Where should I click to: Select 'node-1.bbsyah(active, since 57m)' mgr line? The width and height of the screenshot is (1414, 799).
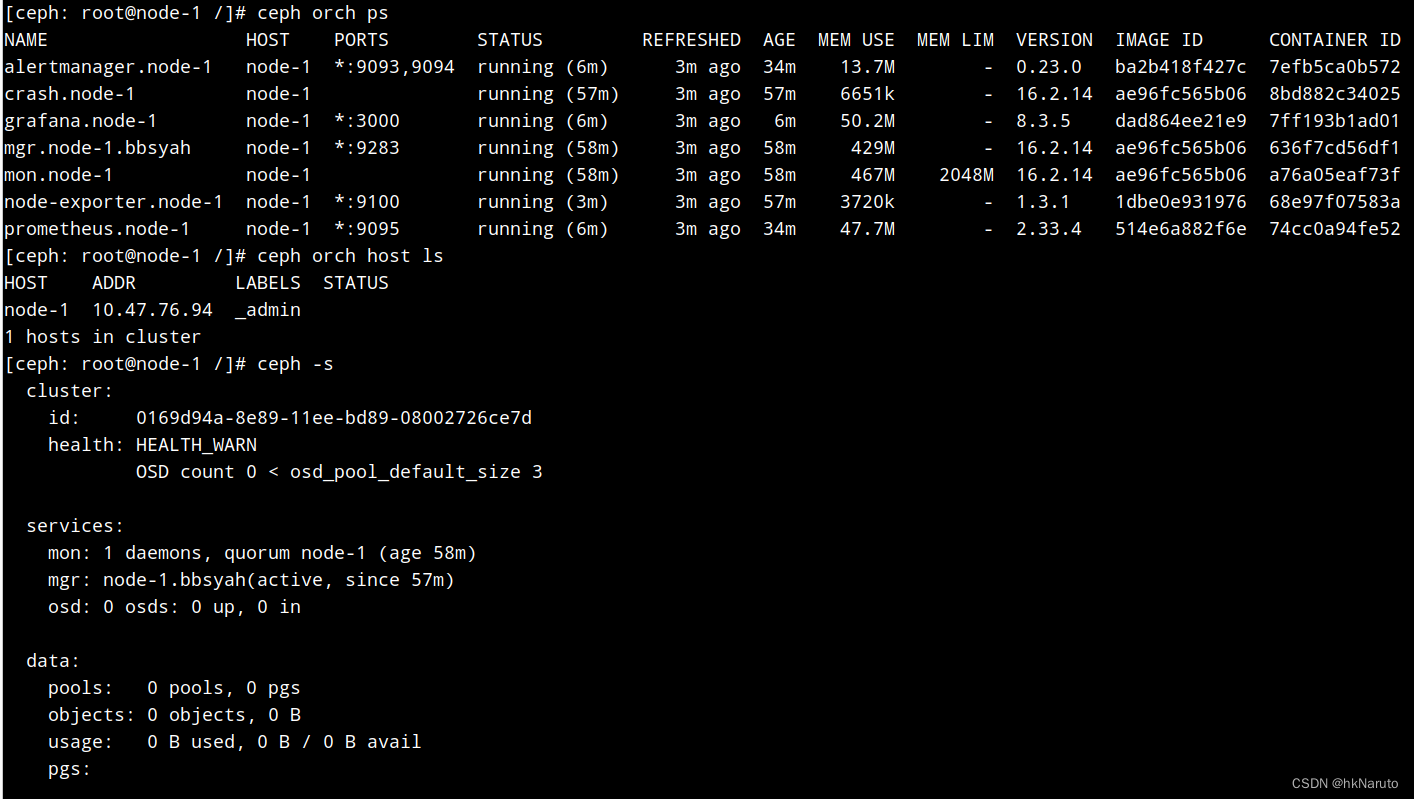coord(279,580)
